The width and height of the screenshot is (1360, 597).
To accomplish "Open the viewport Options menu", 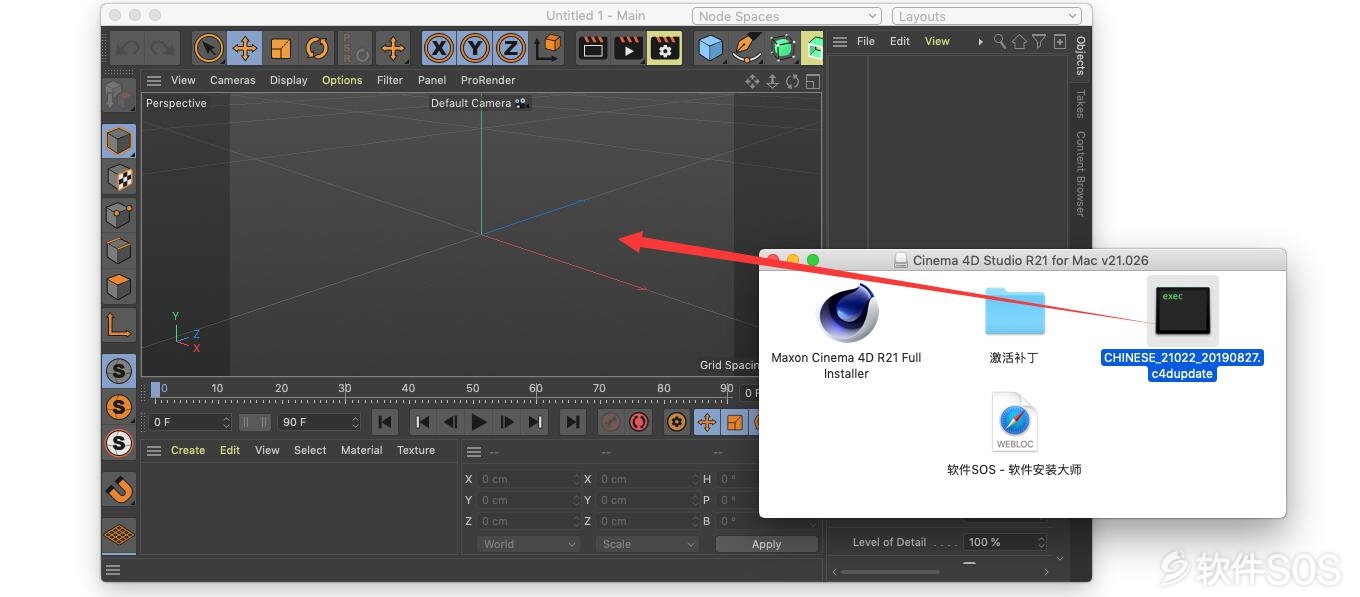I will [342, 80].
